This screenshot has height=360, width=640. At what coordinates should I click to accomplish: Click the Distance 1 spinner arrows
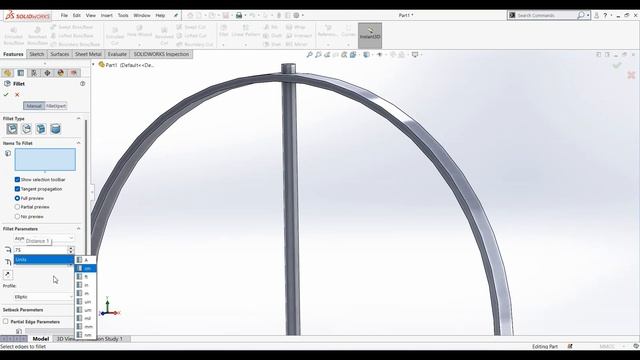71,250
